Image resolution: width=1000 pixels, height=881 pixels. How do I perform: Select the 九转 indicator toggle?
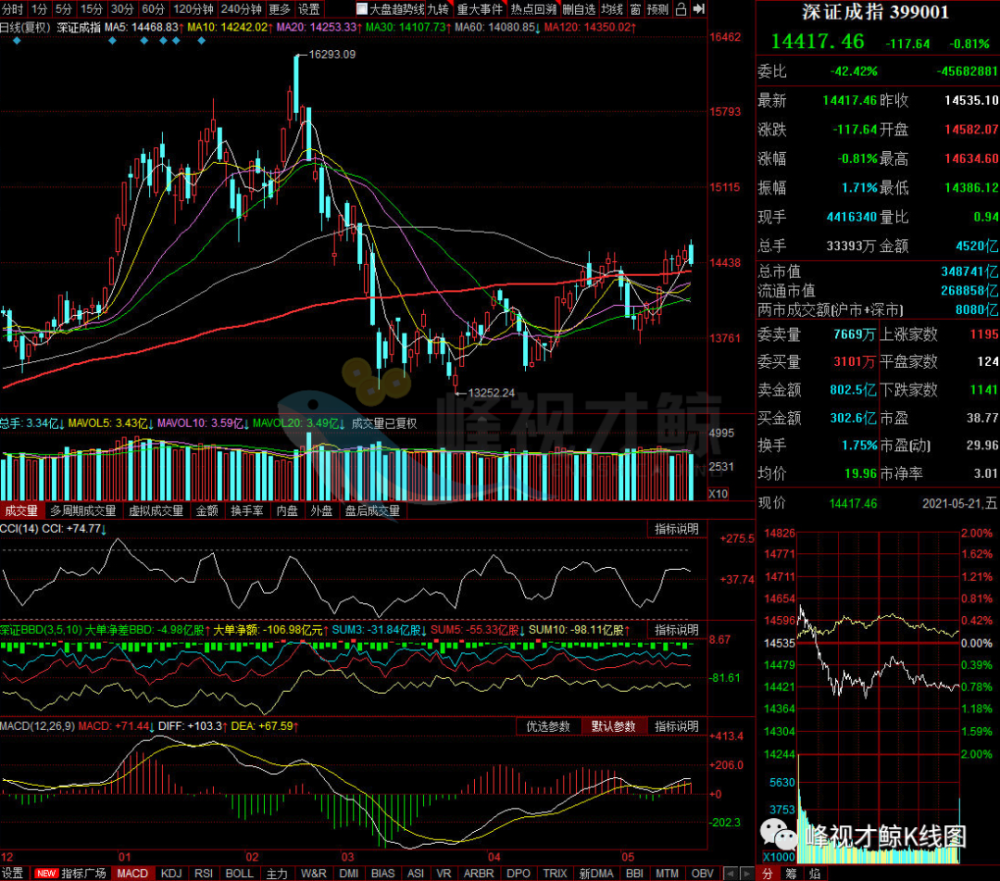click(438, 9)
